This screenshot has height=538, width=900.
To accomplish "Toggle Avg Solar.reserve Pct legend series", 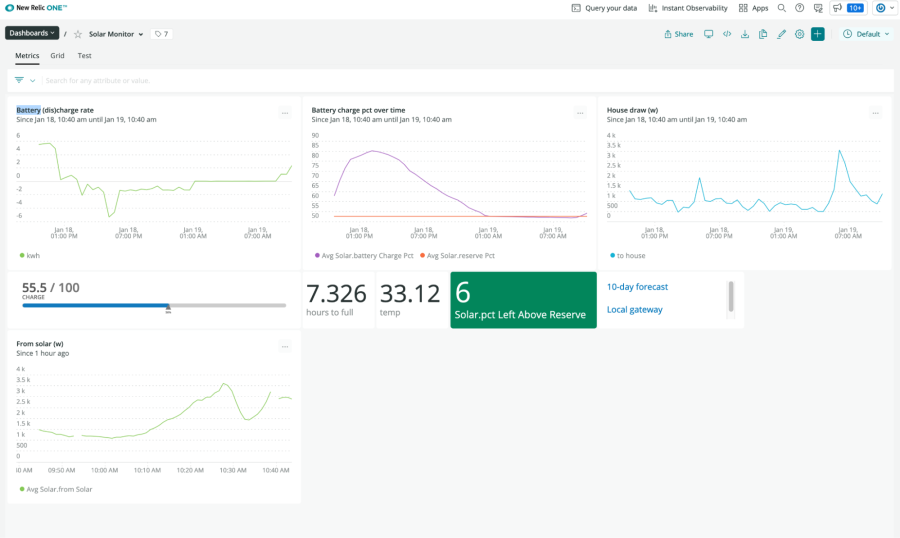I will pyautogui.click(x=459, y=255).
